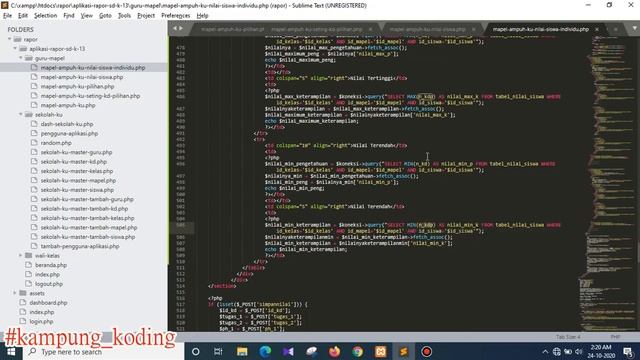This screenshot has width=640, height=360.
Task: Close the mapel-ampuh-ku-seting-kd-pilihan.php tab
Action: [x=371, y=29]
